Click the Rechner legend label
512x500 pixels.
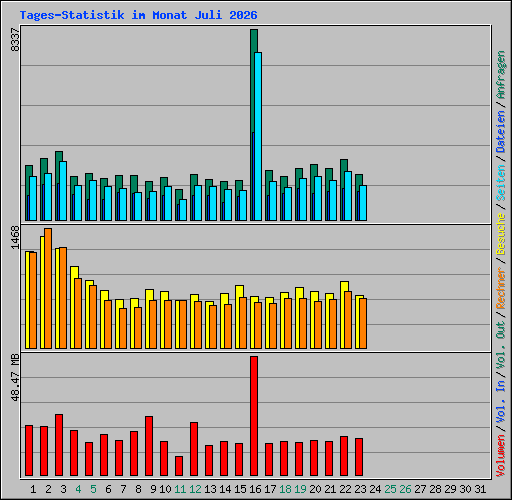[501, 288]
